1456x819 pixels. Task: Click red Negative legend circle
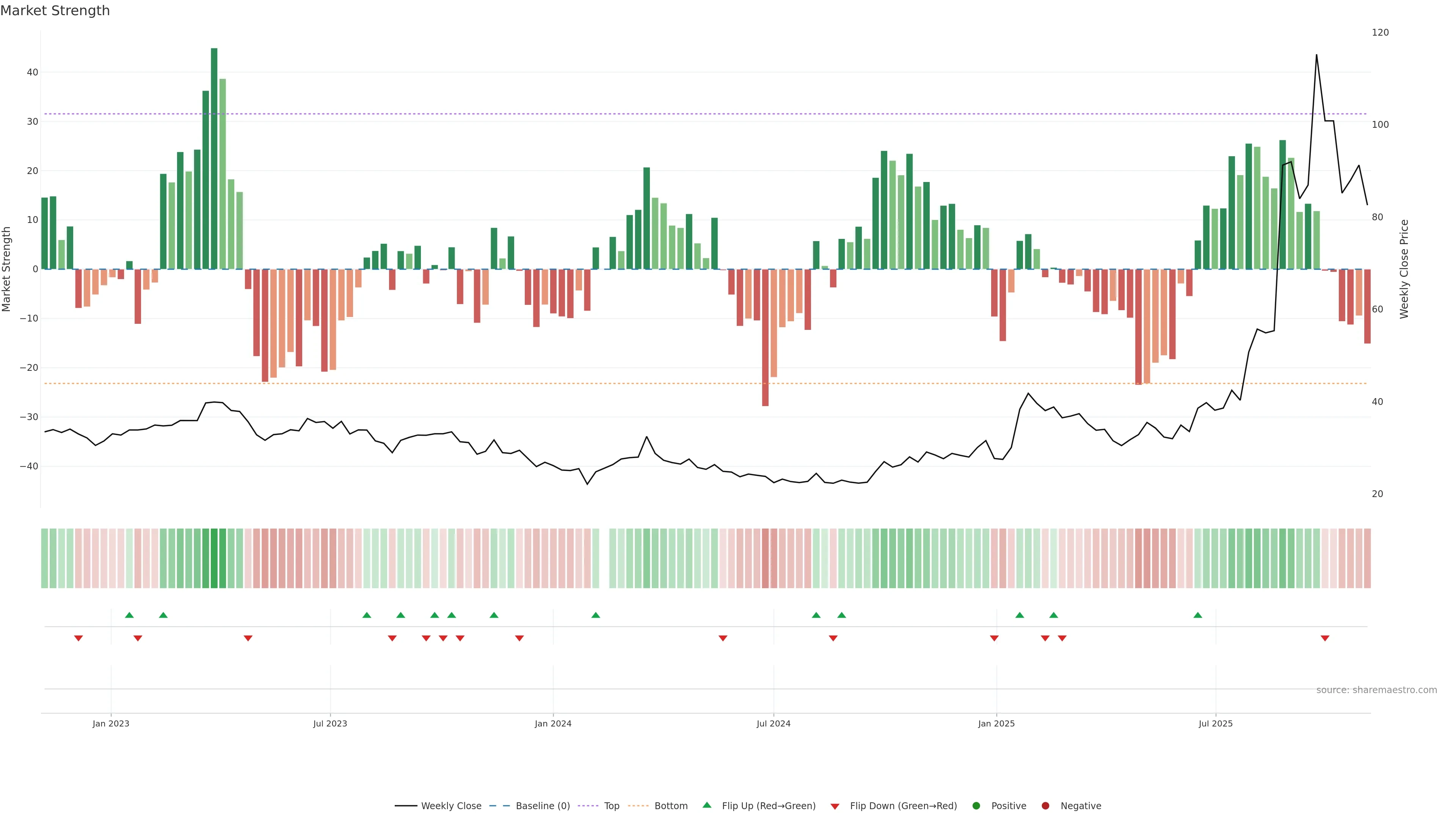[1045, 806]
